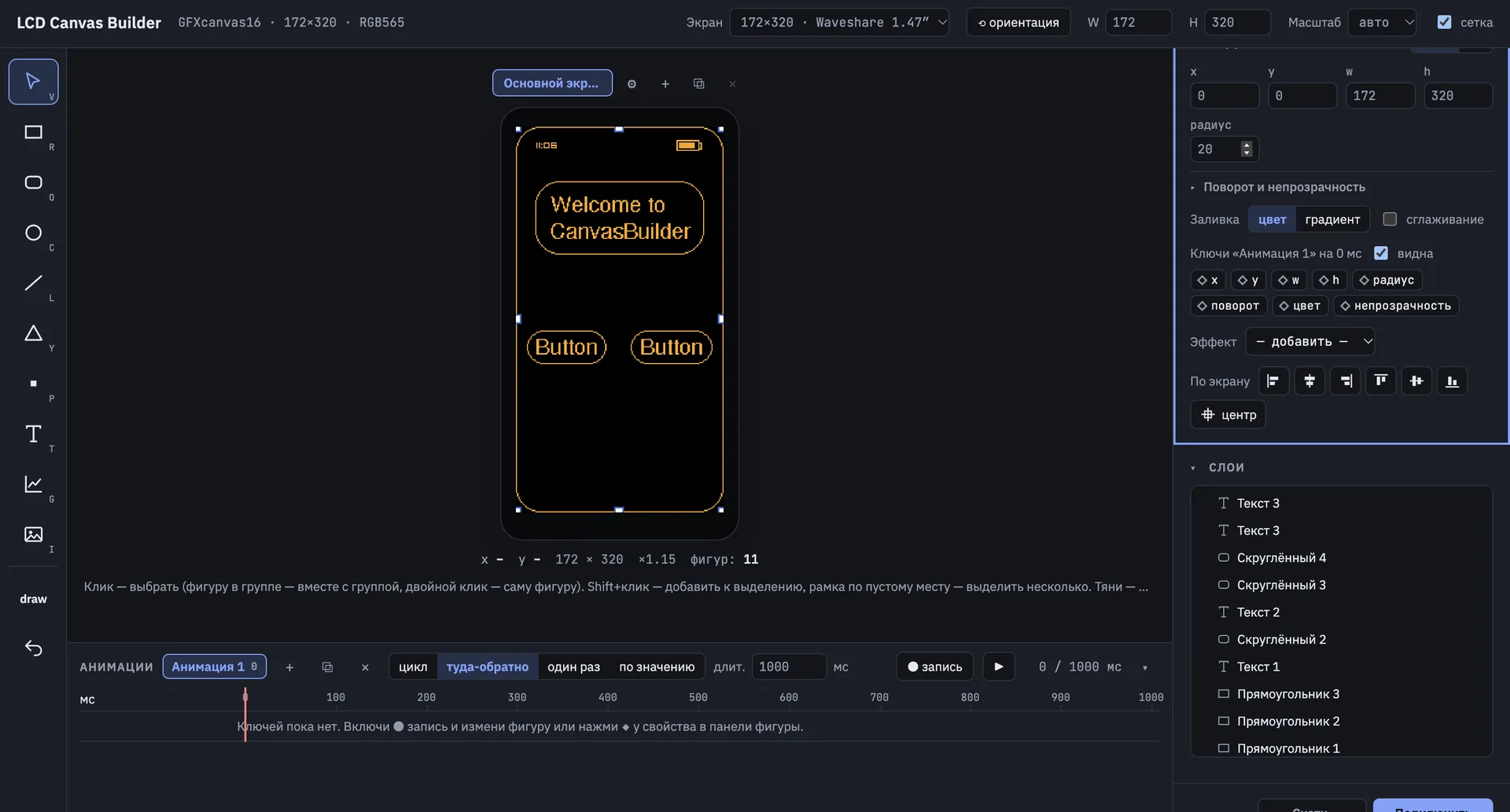Uncheck the видна visibility checkbox
Viewport: 1510px width, 812px height.
click(x=1381, y=253)
